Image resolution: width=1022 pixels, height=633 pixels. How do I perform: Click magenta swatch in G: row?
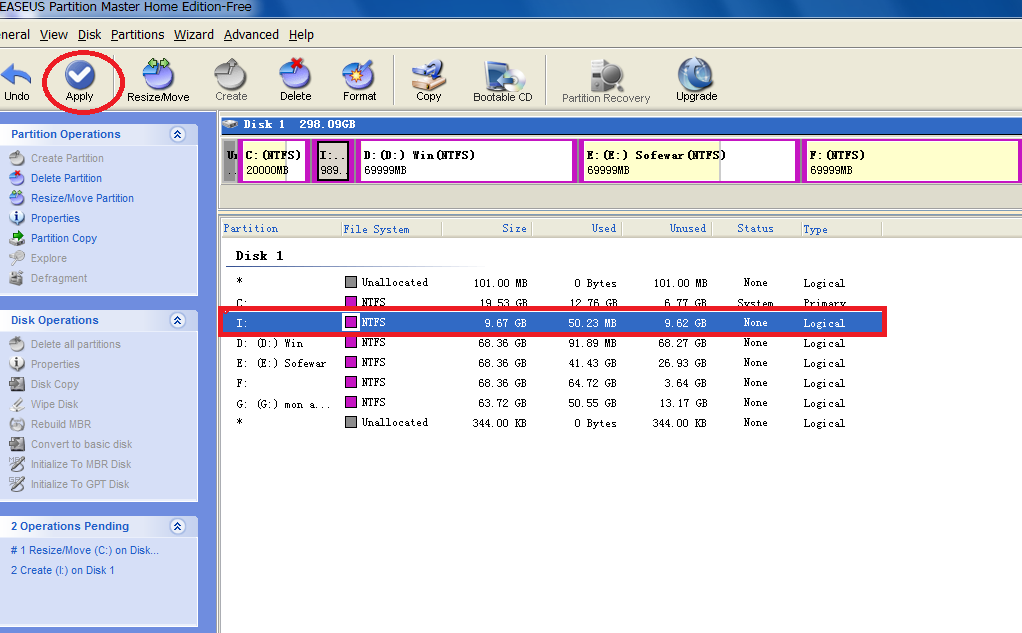[x=351, y=402]
